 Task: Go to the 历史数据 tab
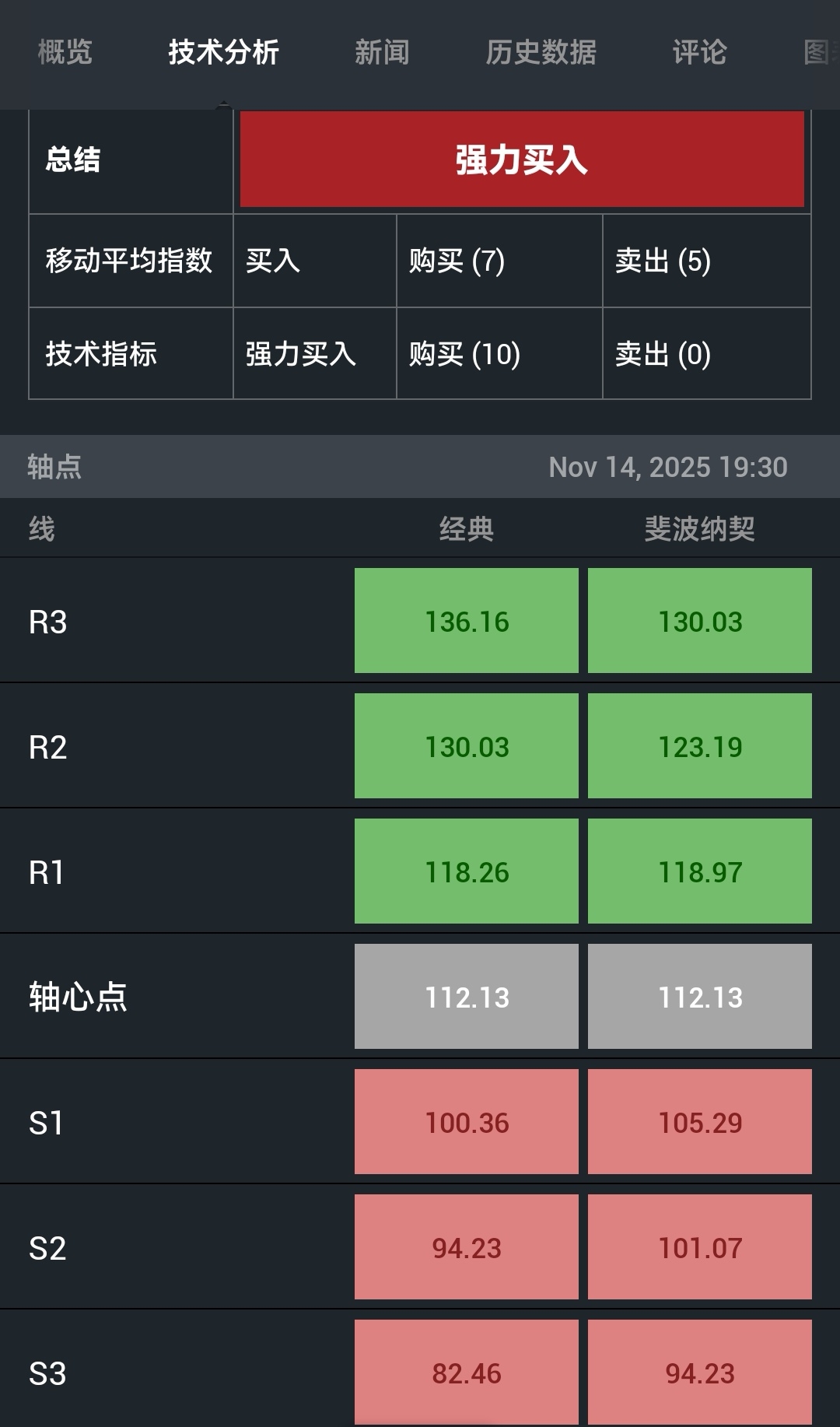541,52
